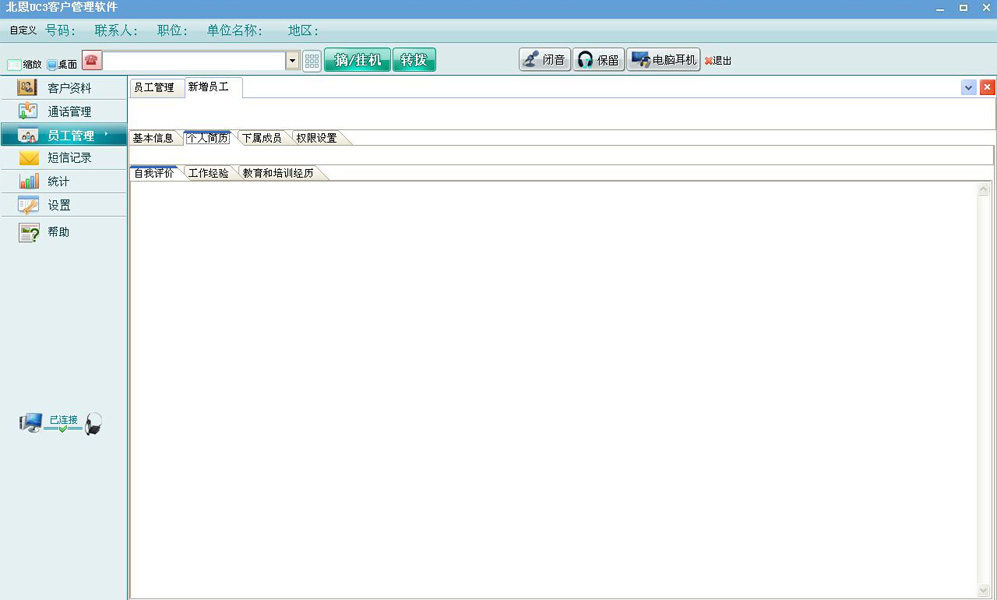The height and width of the screenshot is (600, 997).
Task: Switch audio with 电脑耳机 button
Action: (664, 60)
